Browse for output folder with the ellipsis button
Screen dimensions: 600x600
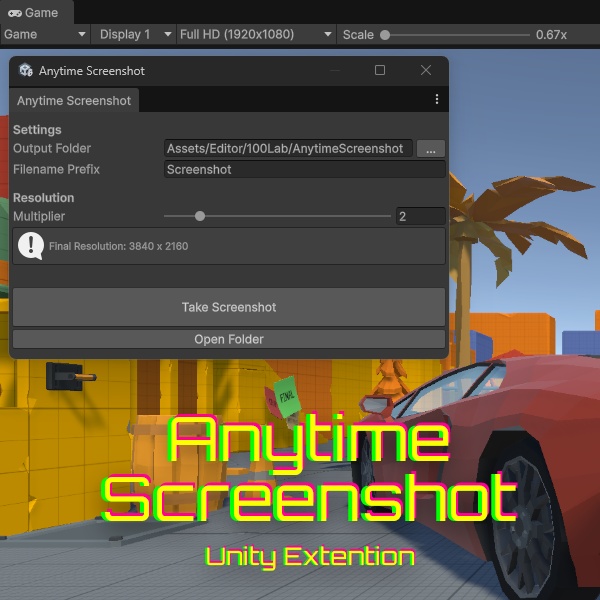(x=431, y=148)
